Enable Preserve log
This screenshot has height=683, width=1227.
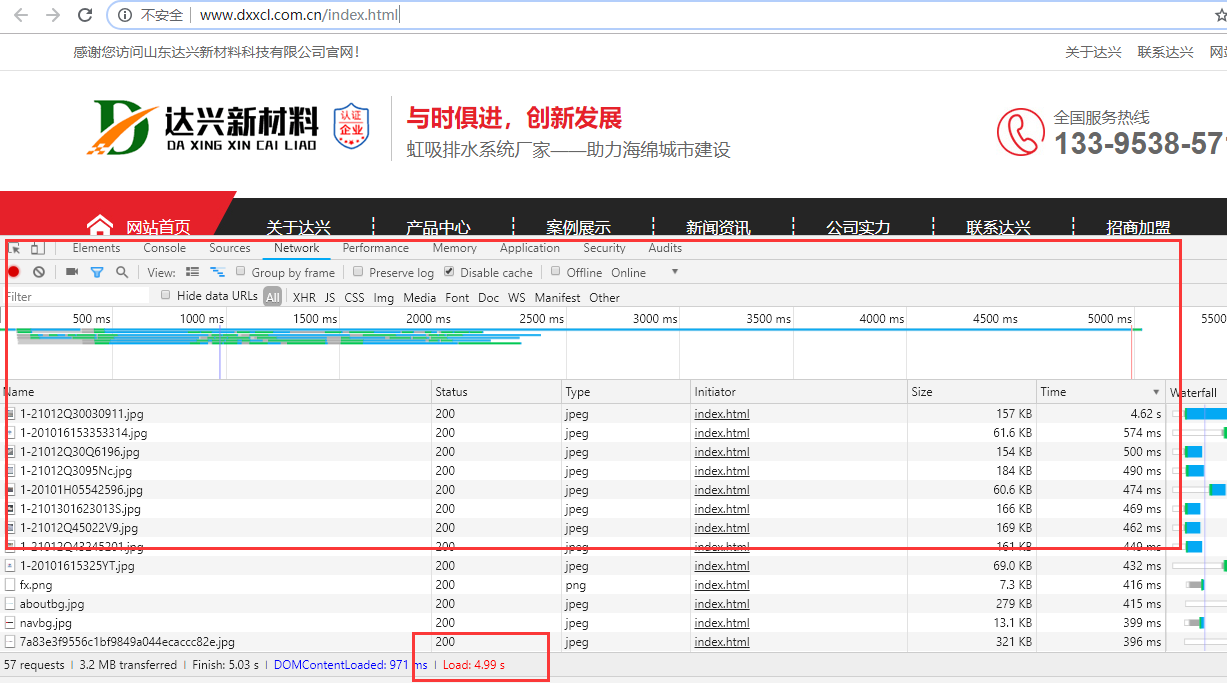[357, 271]
